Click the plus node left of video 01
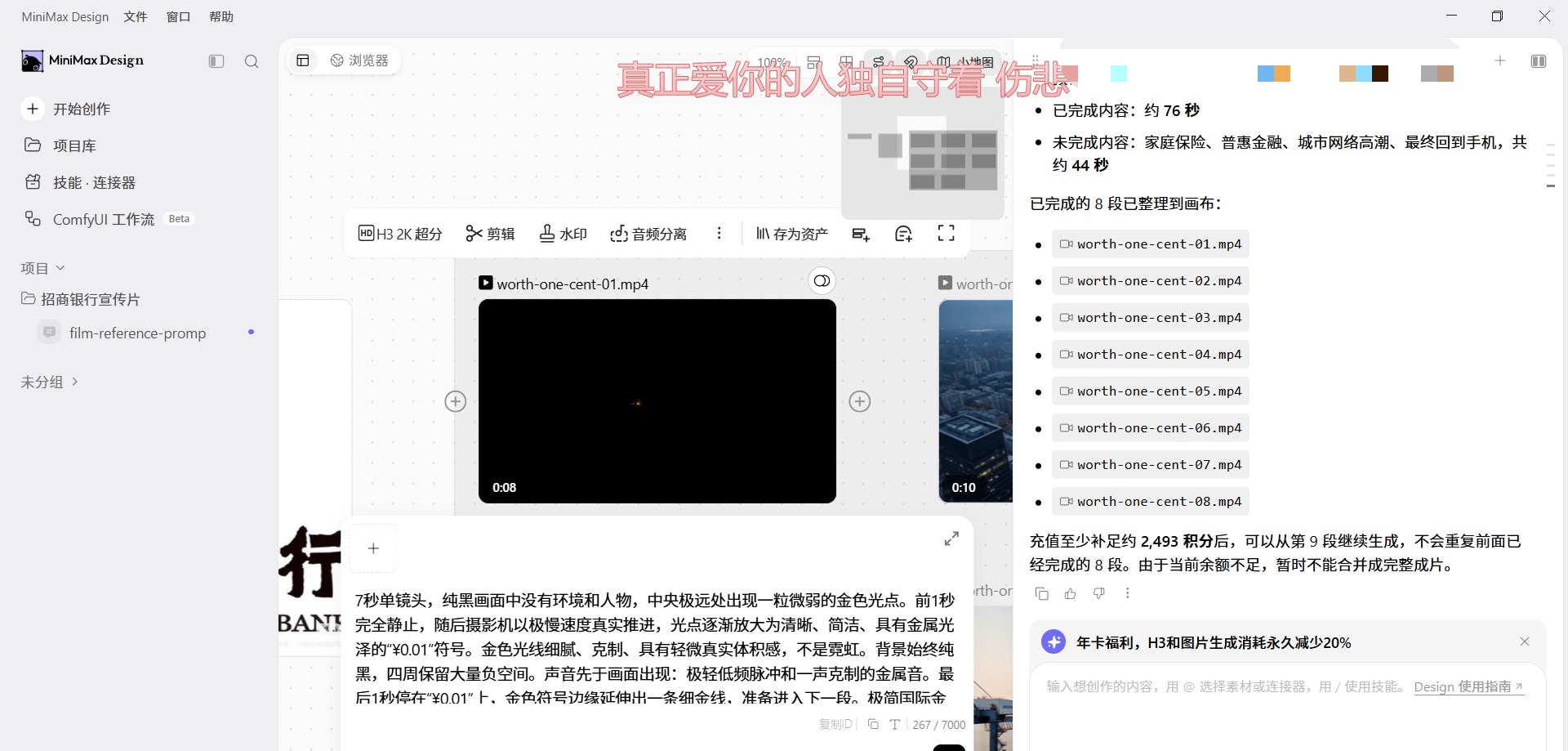1568x751 pixels. (456, 401)
